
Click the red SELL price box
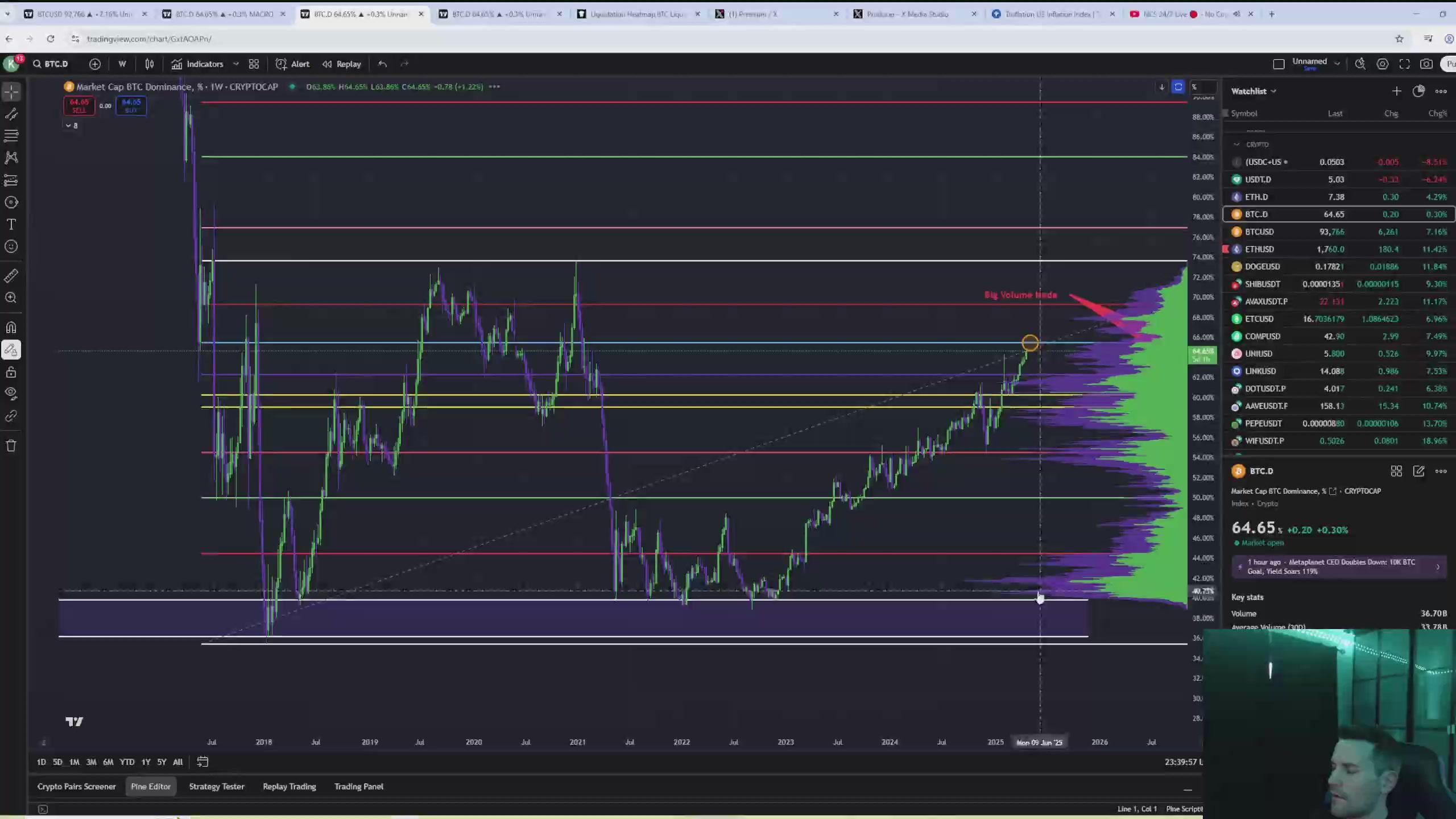[x=79, y=105]
